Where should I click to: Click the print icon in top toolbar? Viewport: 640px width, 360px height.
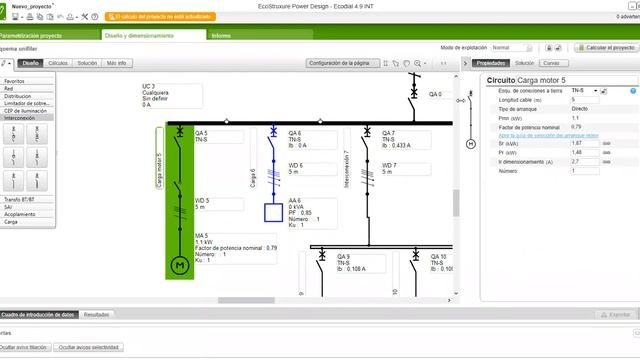tap(30, 17)
